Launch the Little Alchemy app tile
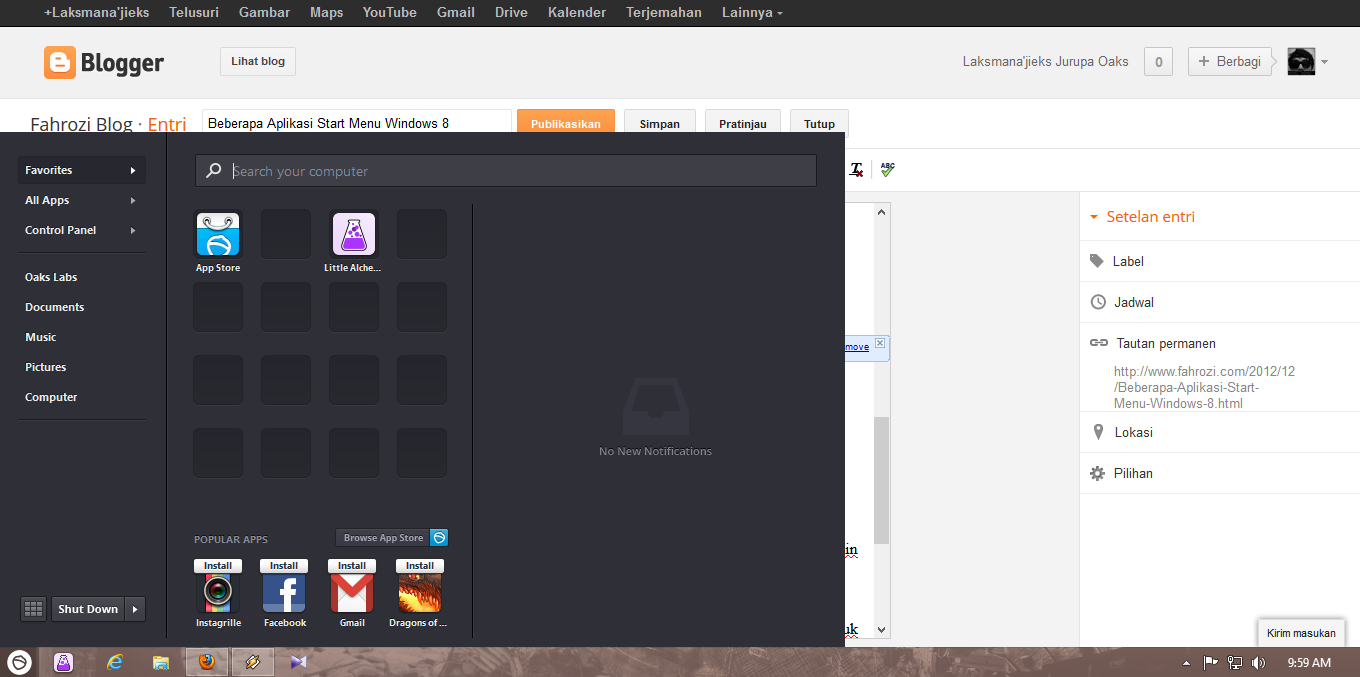1360x677 pixels. coord(354,235)
